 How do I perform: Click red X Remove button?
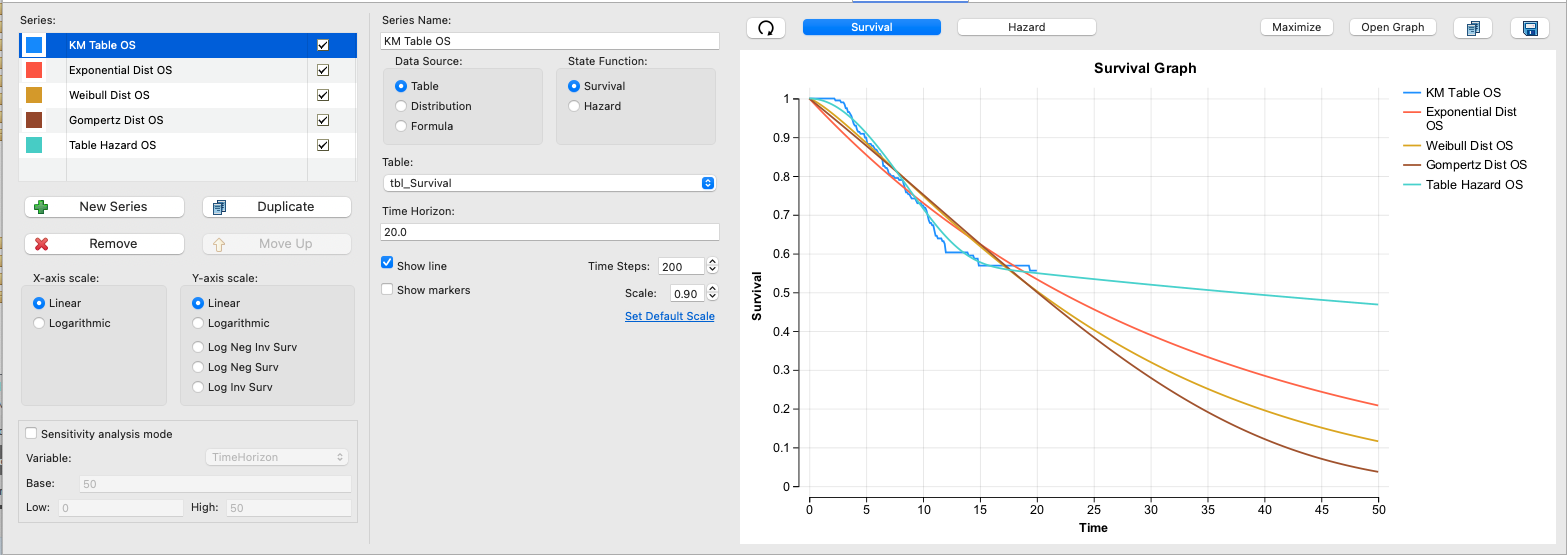tap(104, 244)
